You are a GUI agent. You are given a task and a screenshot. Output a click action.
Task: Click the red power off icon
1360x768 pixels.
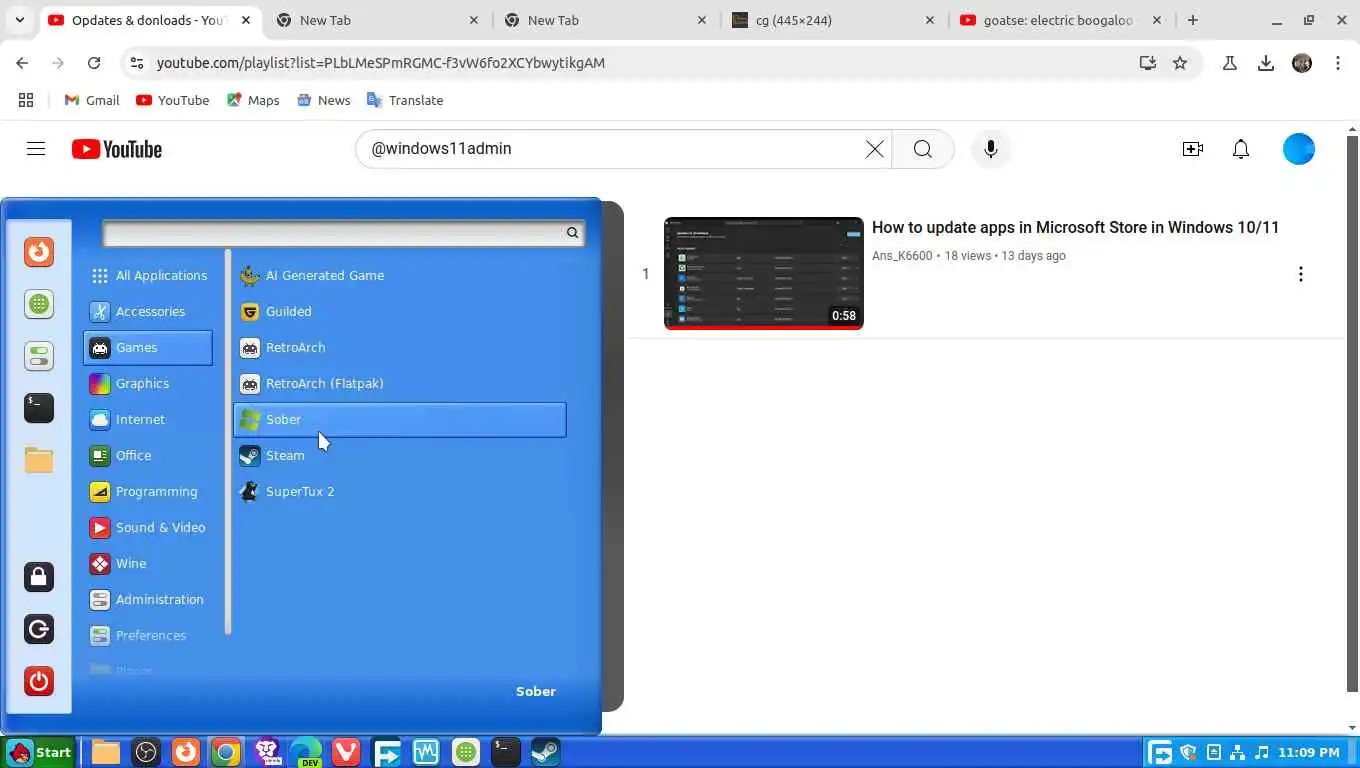click(x=39, y=681)
